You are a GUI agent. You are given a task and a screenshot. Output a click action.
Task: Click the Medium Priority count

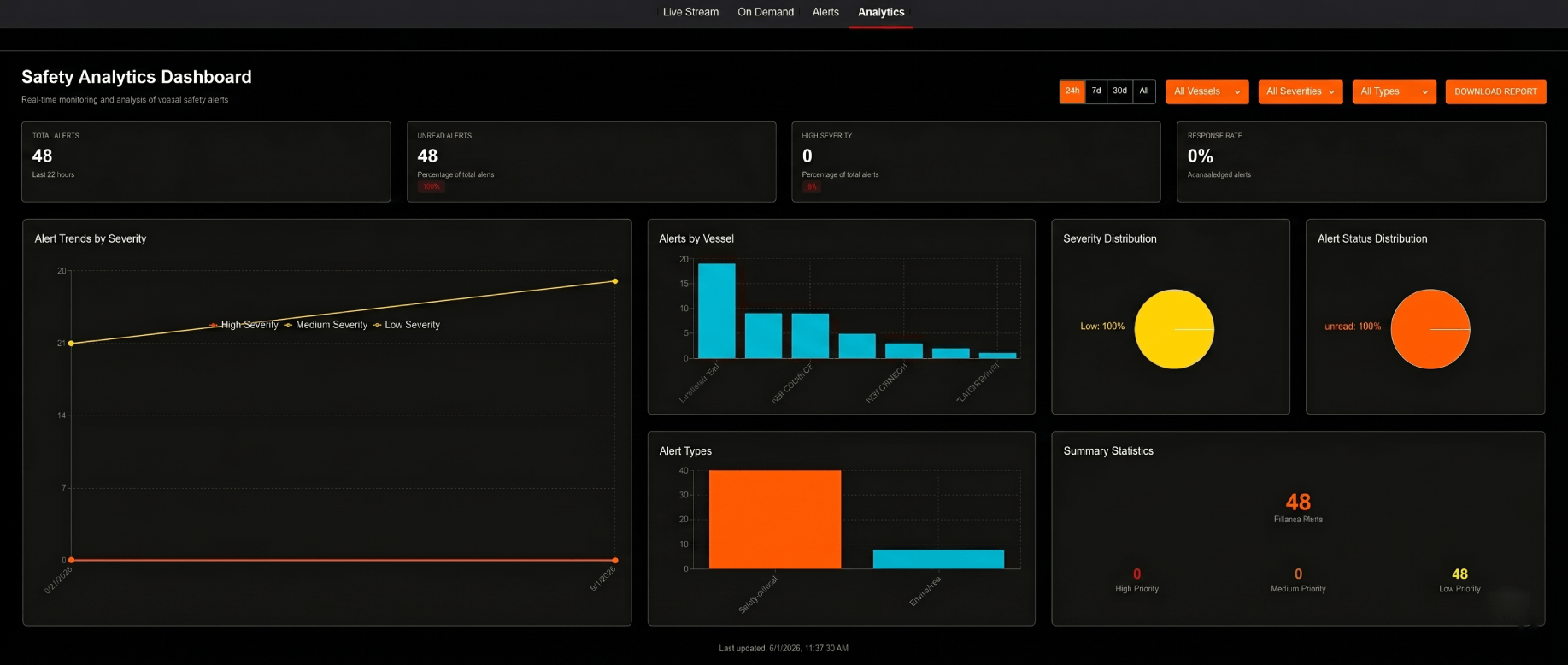tap(1298, 574)
